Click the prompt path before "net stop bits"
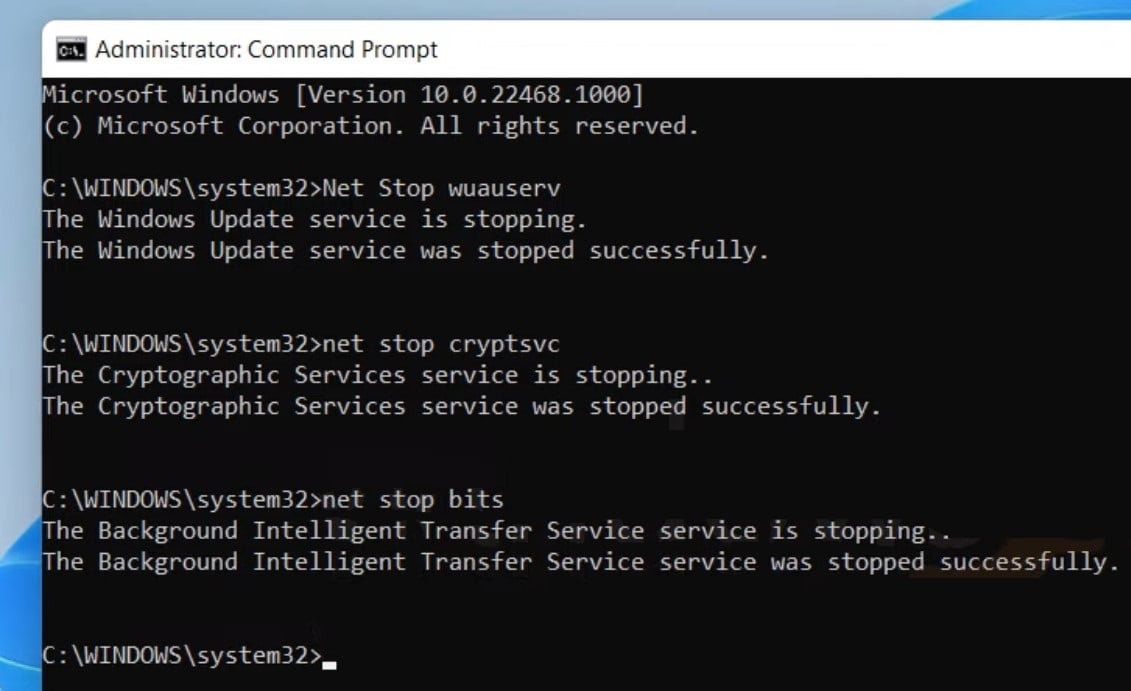Screen dimensions: 1131x691 pyautogui.click(x=182, y=499)
